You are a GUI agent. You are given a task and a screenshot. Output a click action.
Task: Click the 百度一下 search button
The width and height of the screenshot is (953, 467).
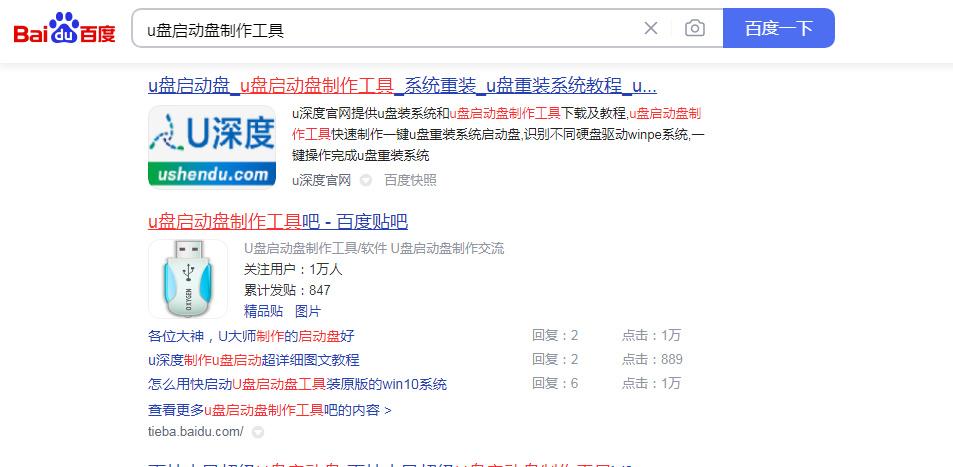point(779,28)
